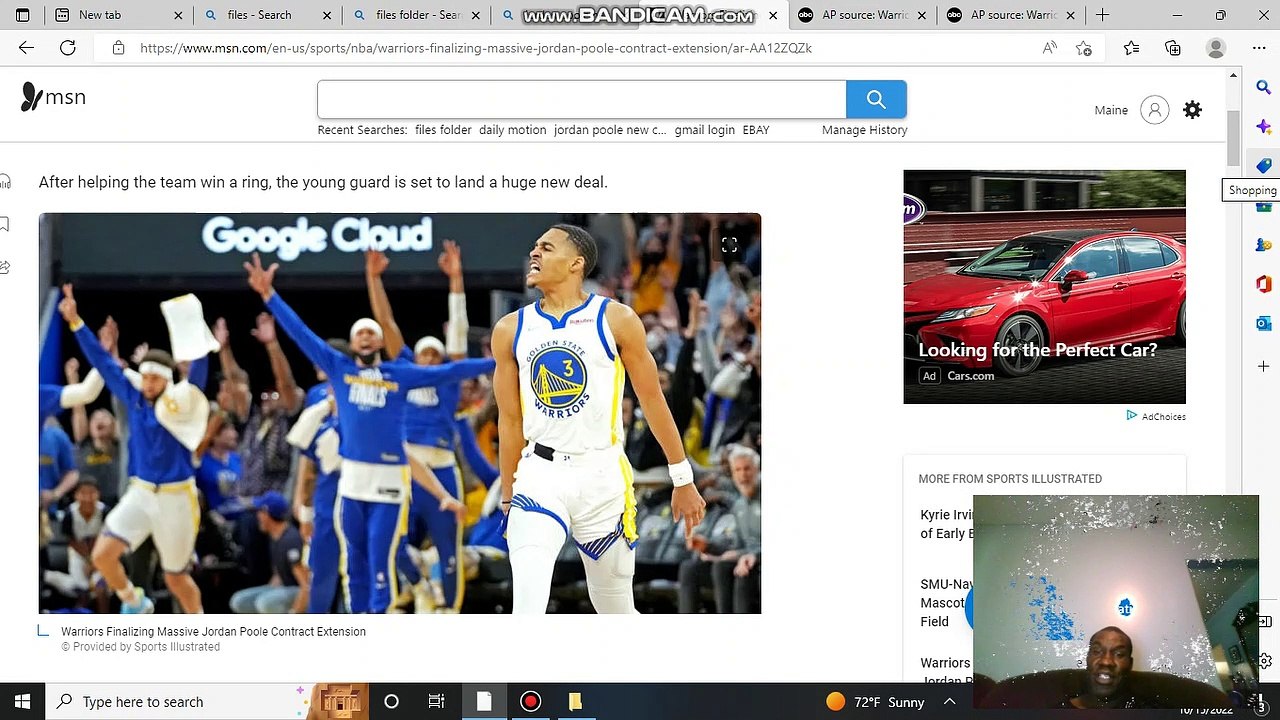
Task: Select recent search 'files folder'
Action: (443, 130)
